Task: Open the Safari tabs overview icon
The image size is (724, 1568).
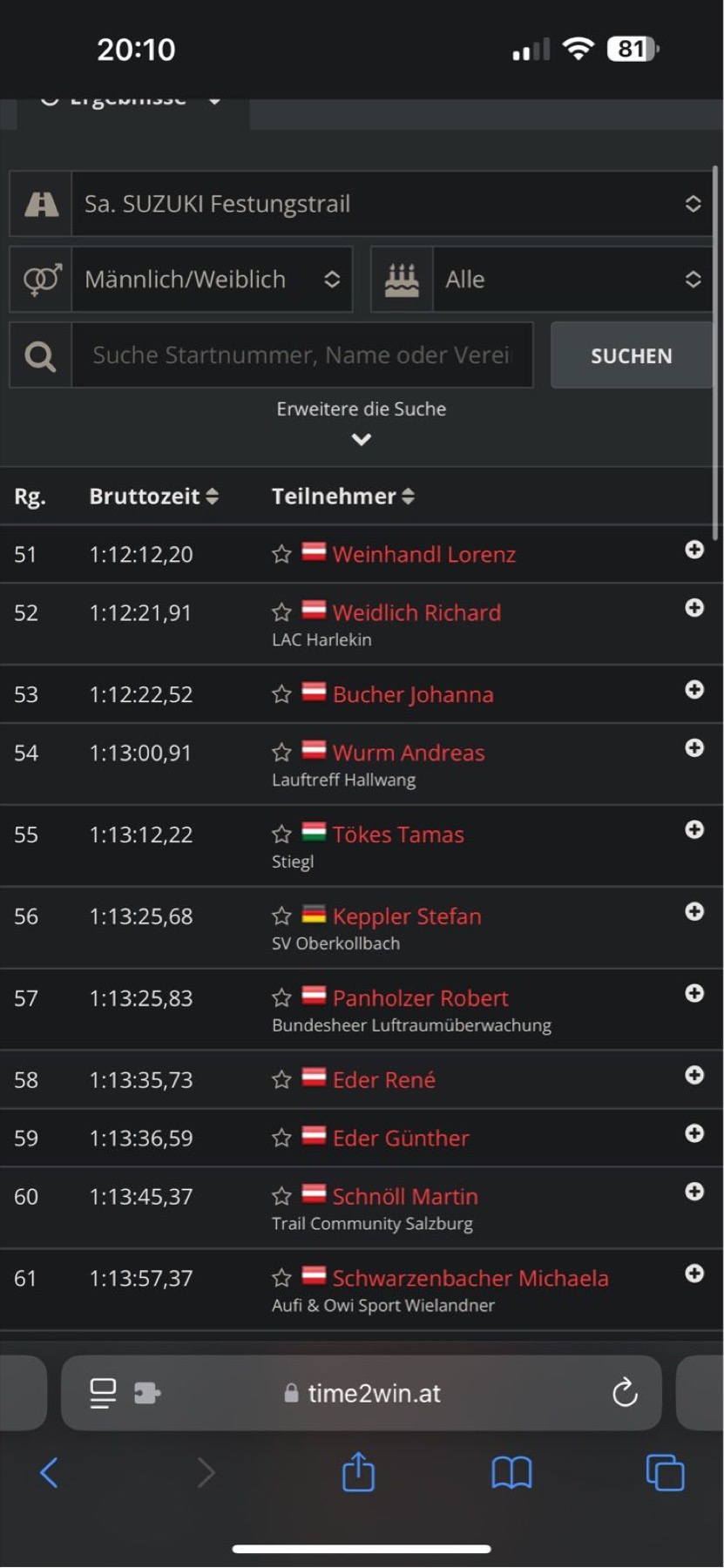Action: click(x=665, y=1473)
